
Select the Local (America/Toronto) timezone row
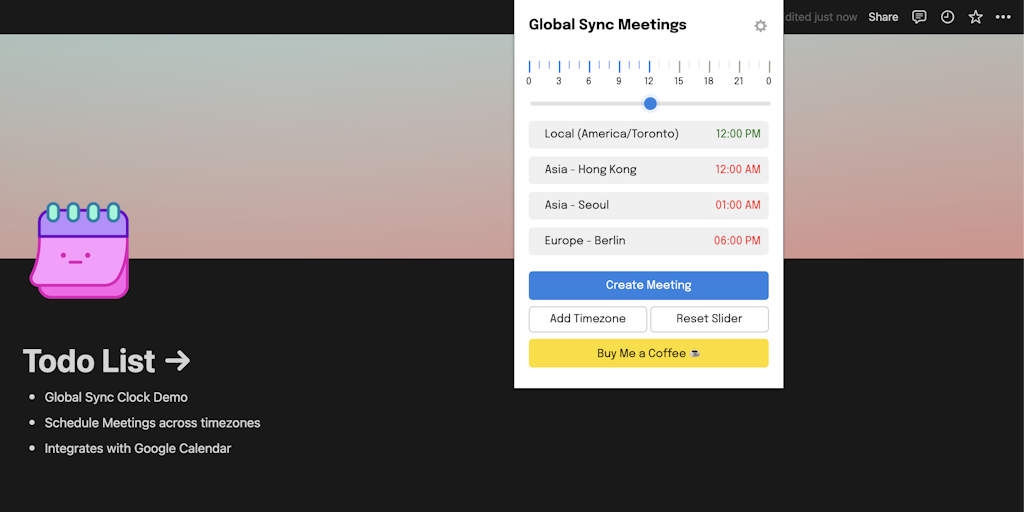tap(648, 134)
